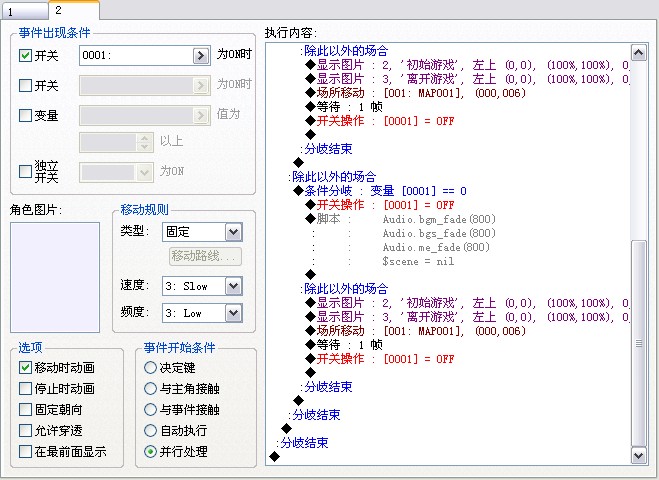Screen dimensions: 659x480
Task: Enable the 独立开关 condition checkbox
Action: (x=25, y=171)
